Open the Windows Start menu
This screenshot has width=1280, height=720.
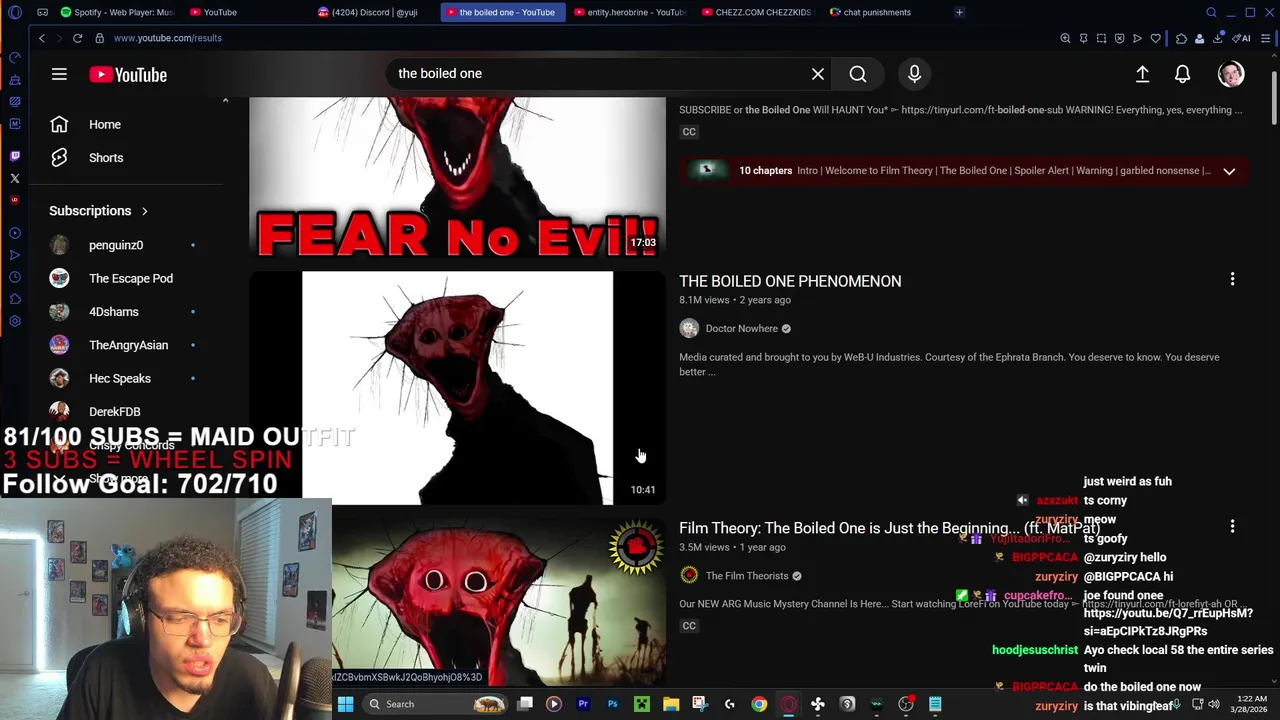345,704
